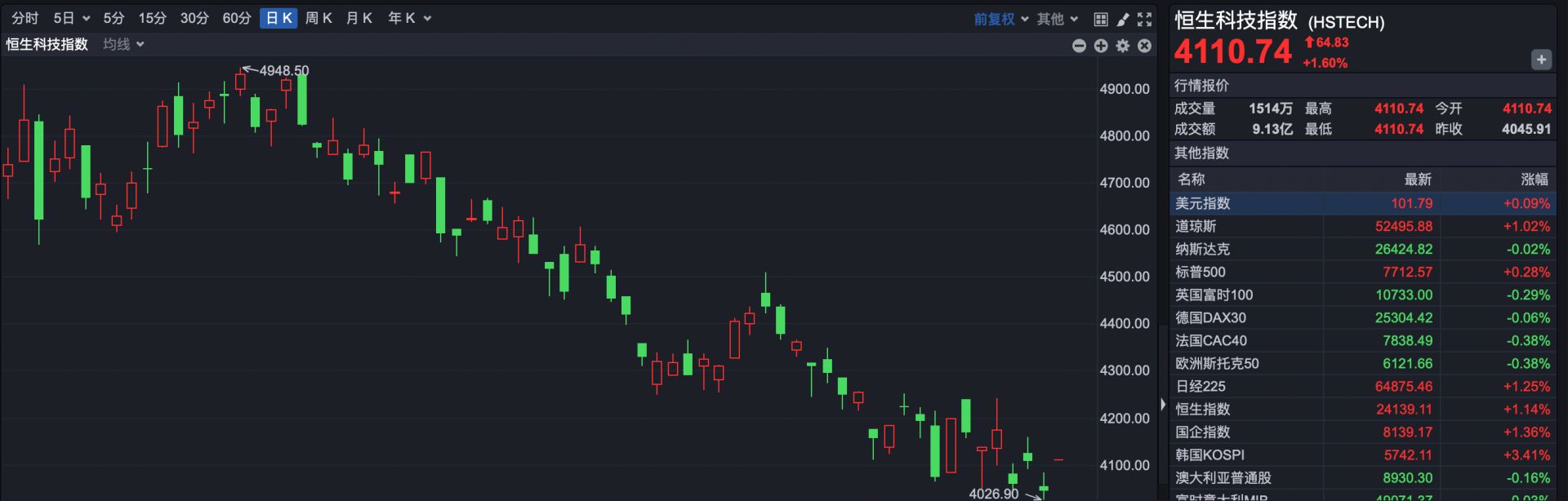This screenshot has height=501, width=1568.
Task: Close the indicator bar with X icon
Action: coord(1145,46)
